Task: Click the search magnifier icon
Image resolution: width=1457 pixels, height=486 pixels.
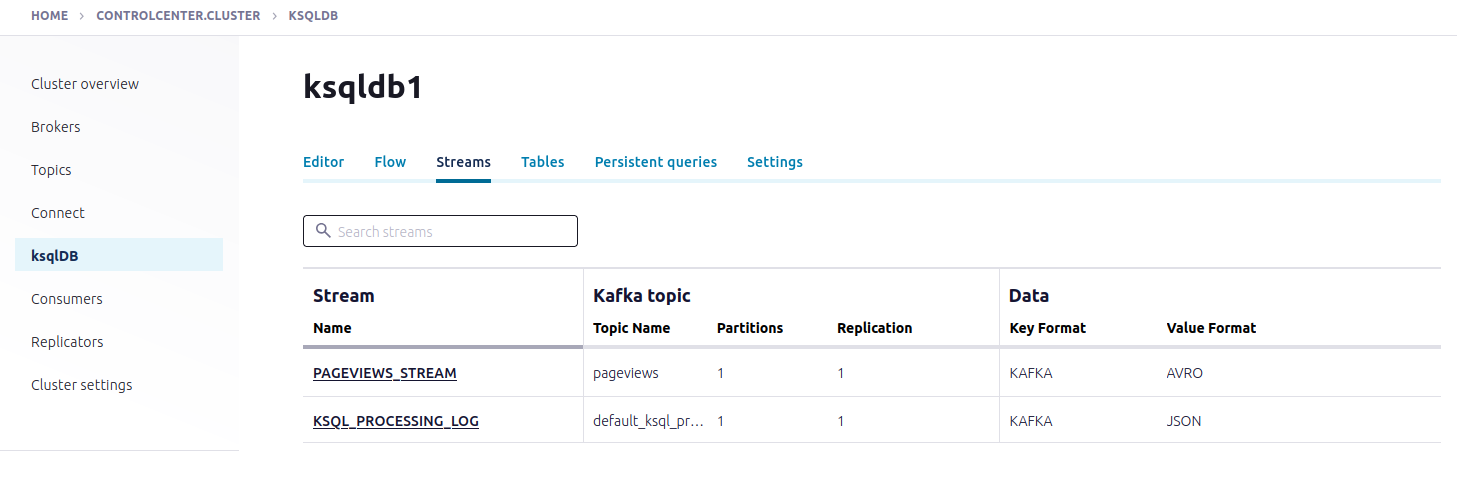Action: (323, 231)
